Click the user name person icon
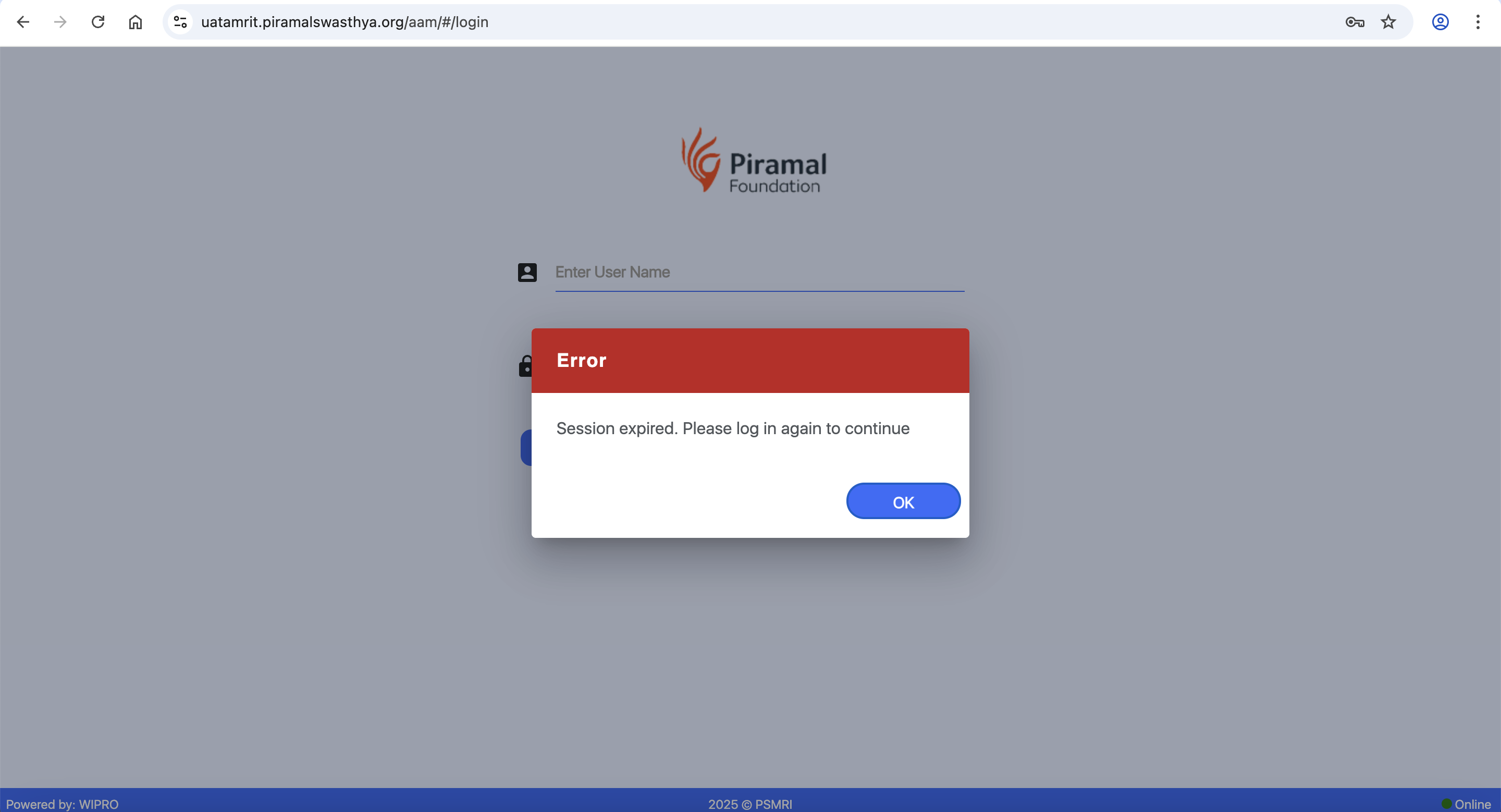The height and width of the screenshot is (812, 1501). click(x=527, y=272)
